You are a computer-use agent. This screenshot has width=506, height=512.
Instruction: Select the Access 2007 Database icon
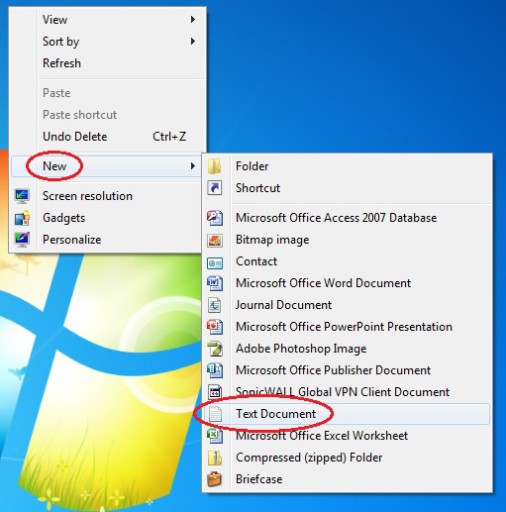coord(215,218)
